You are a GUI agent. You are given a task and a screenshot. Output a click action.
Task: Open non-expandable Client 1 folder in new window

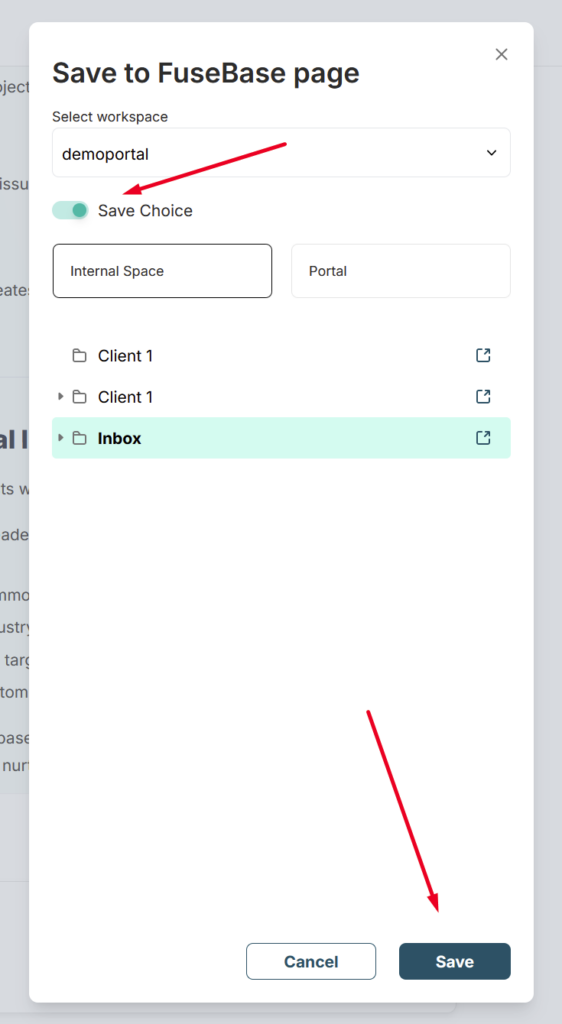tap(483, 355)
